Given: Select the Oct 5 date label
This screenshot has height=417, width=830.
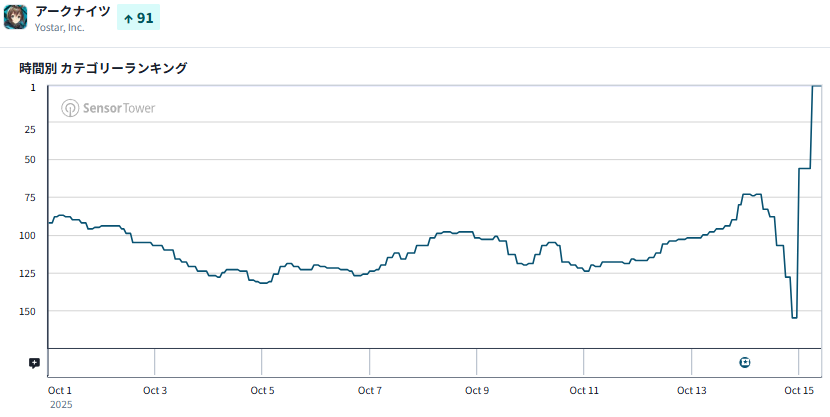Looking at the screenshot, I should (x=262, y=390).
